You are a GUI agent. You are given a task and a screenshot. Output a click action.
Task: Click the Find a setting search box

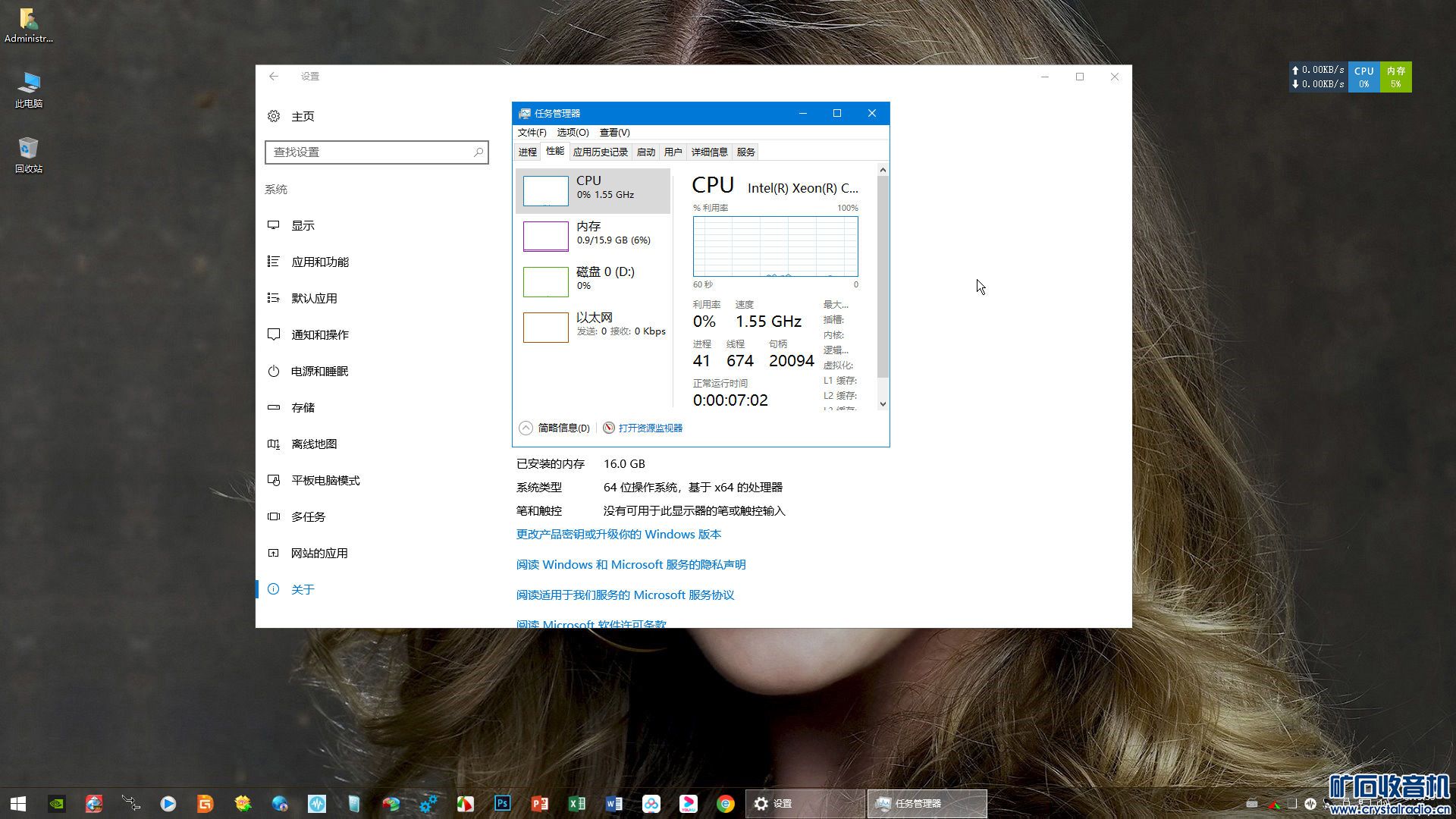pyautogui.click(x=370, y=152)
